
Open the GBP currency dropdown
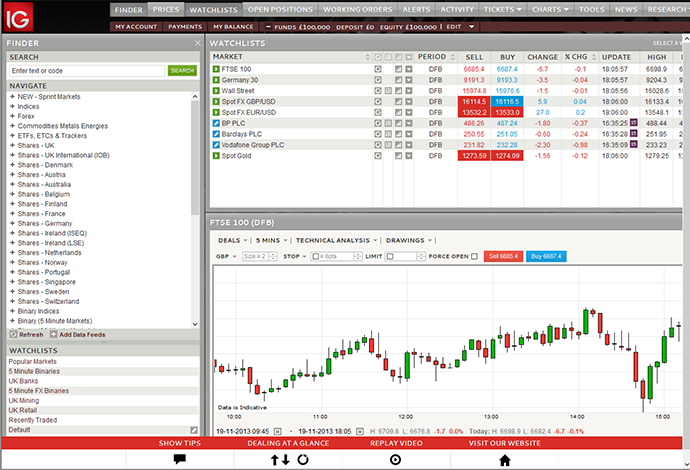point(226,256)
